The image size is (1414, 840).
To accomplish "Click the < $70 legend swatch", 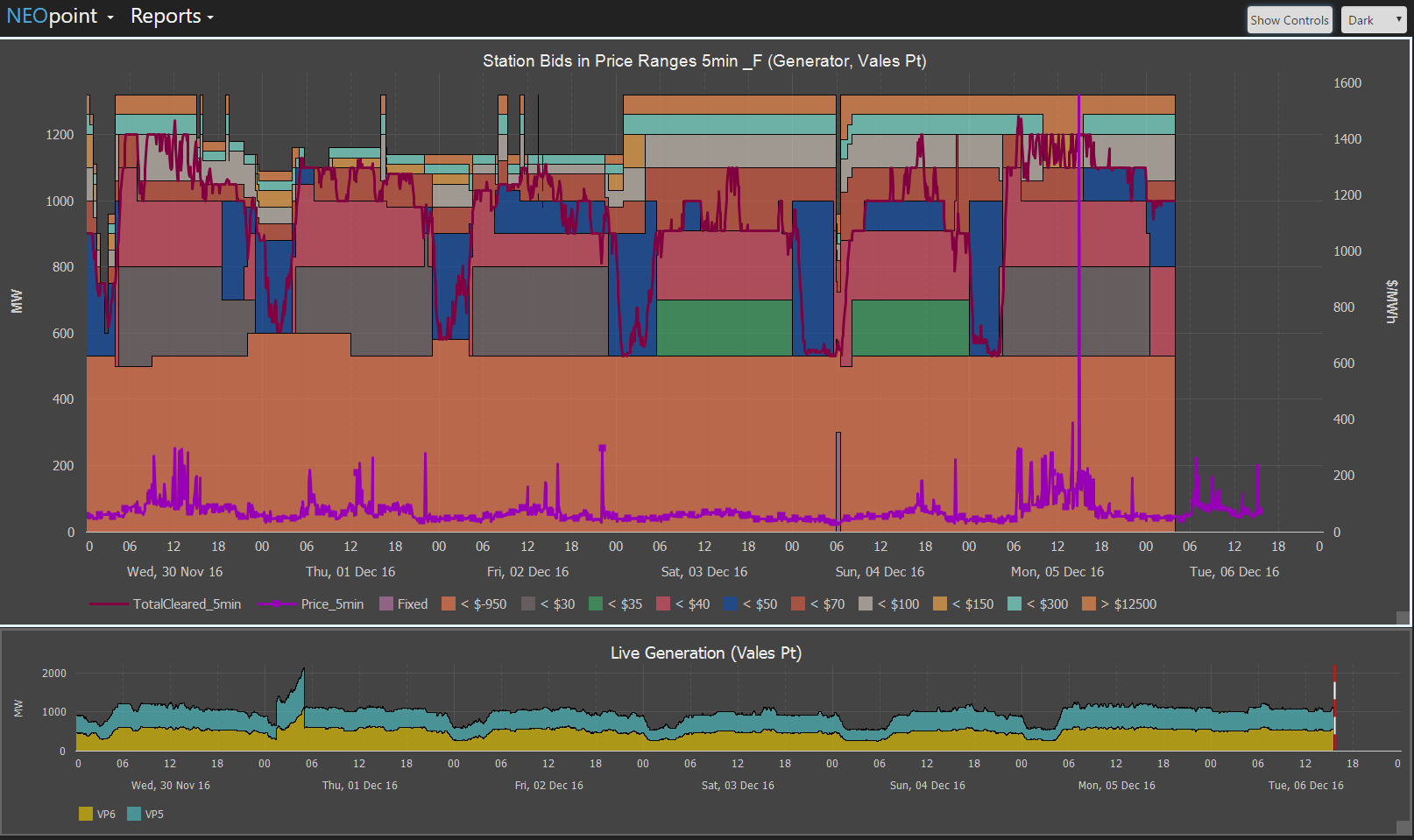I will pos(798,604).
